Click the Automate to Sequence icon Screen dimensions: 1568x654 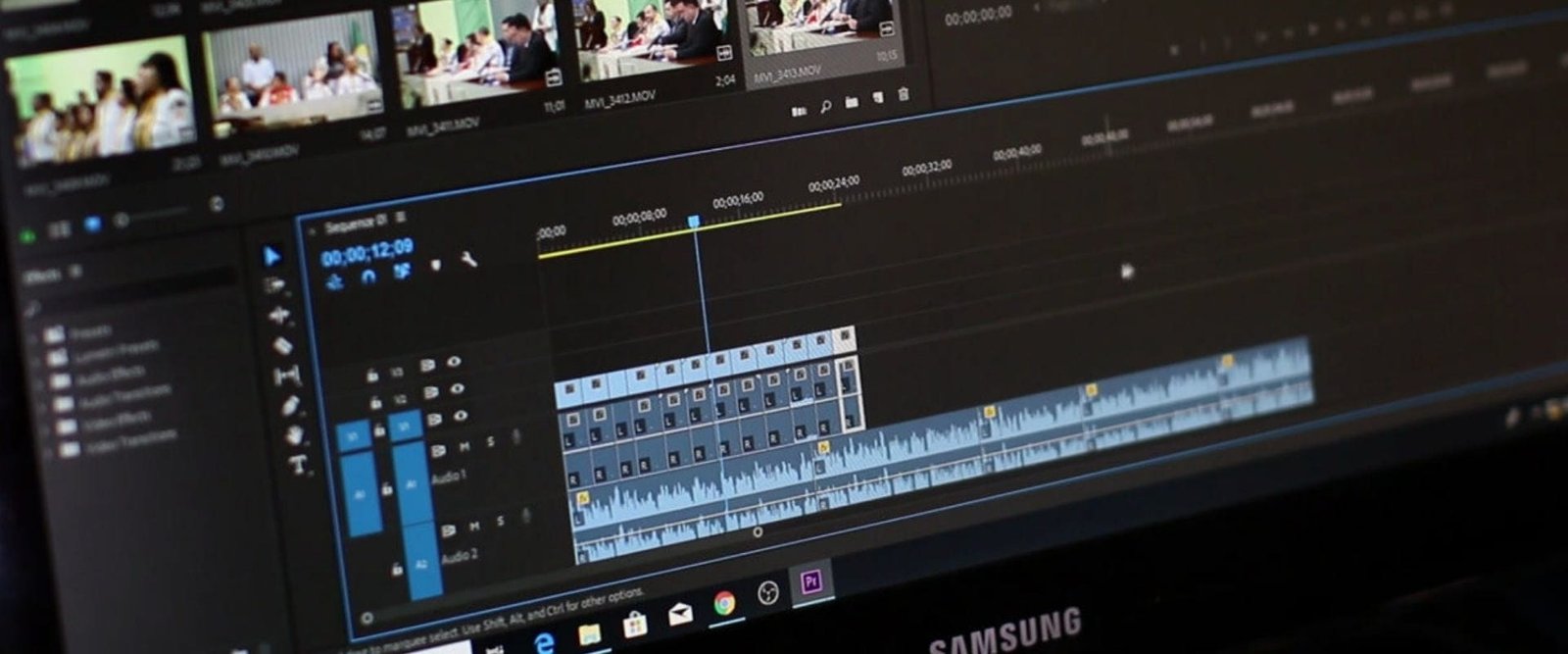[x=799, y=111]
